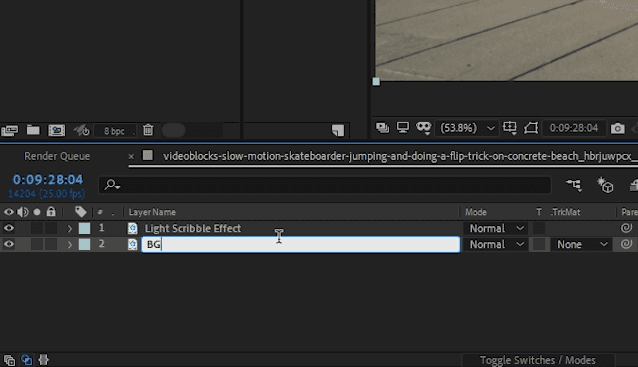Click the label tag column header
The width and height of the screenshot is (638, 367).
click(81, 212)
